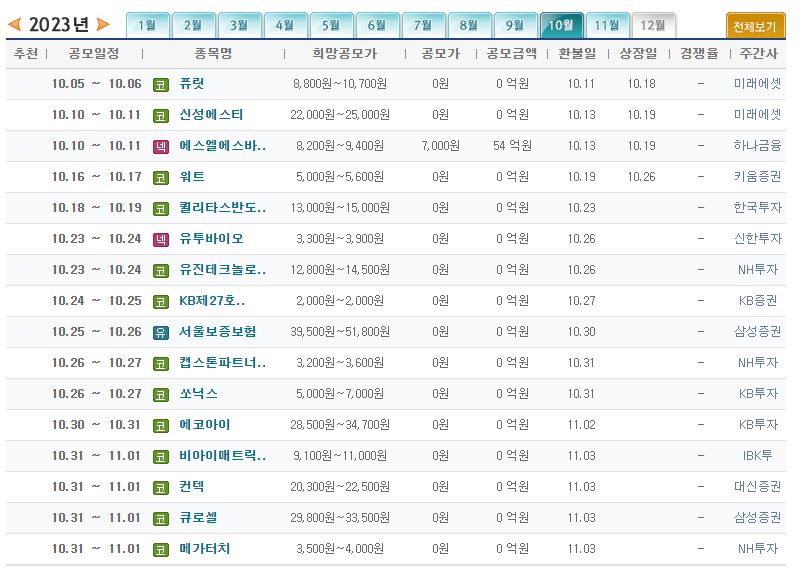Go to next year arrow
This screenshot has height=577, width=801.
pos(103,24)
